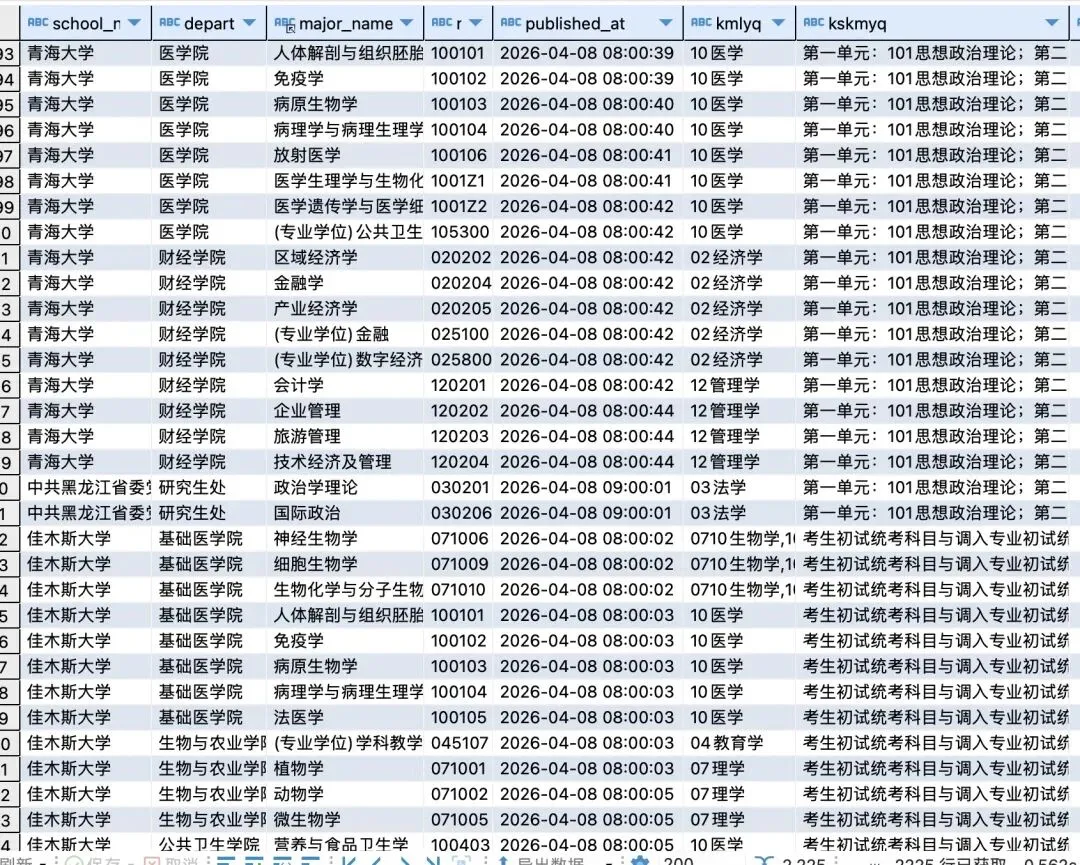Viewport: 1080px width, 865px height.
Task: Select the 中共黑龙江省委 cell in the 国际政治 row
Action: point(85,512)
